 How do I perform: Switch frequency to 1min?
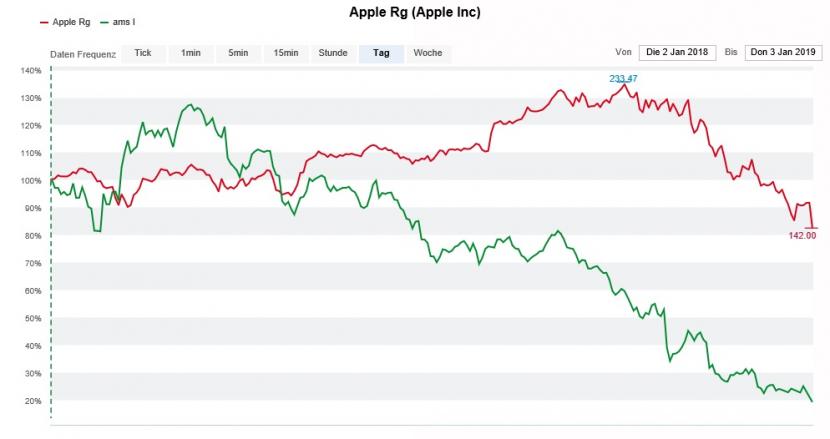click(x=191, y=53)
